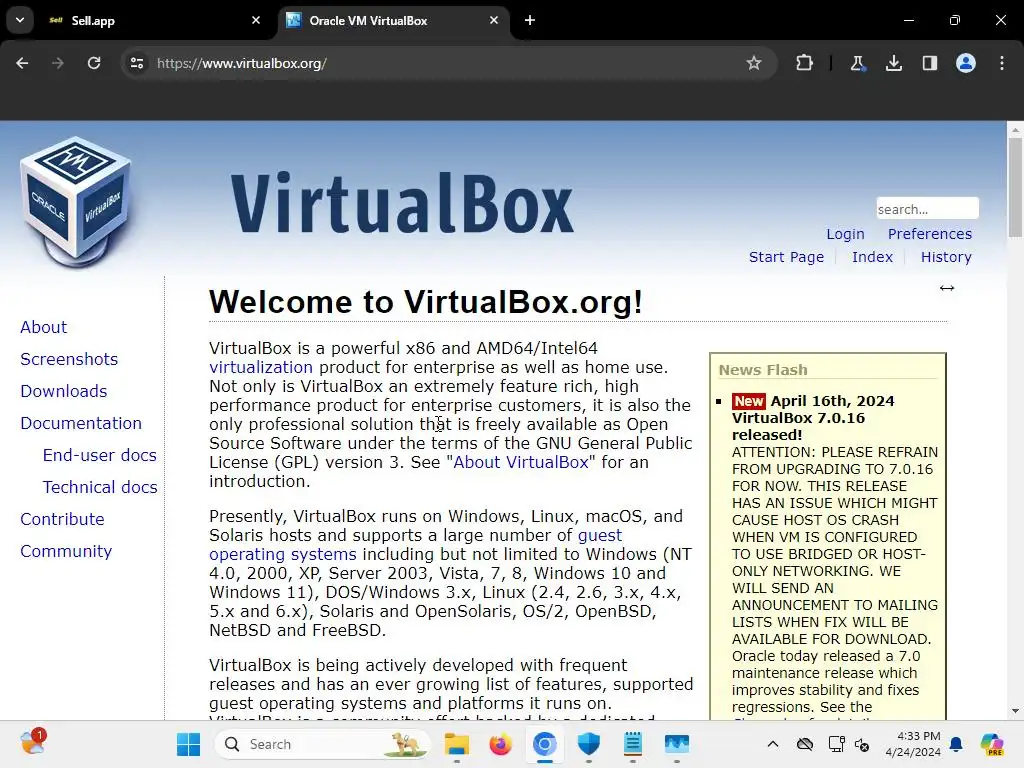The image size is (1024, 768).
Task: Open End-user docs sidebar link
Action: [100, 455]
